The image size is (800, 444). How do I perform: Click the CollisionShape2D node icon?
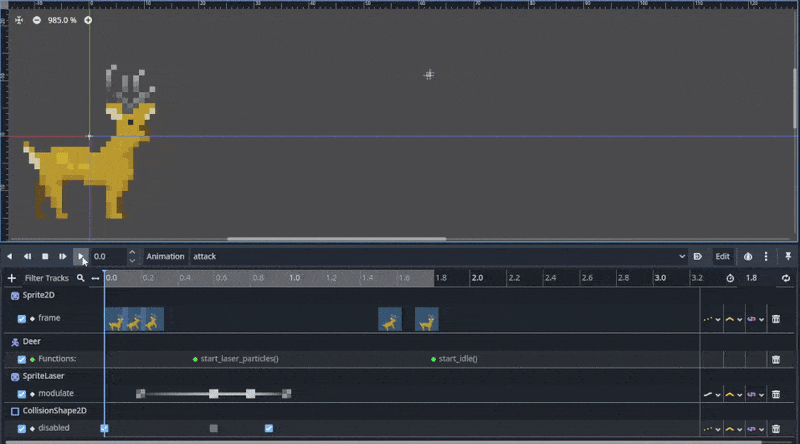coord(15,411)
